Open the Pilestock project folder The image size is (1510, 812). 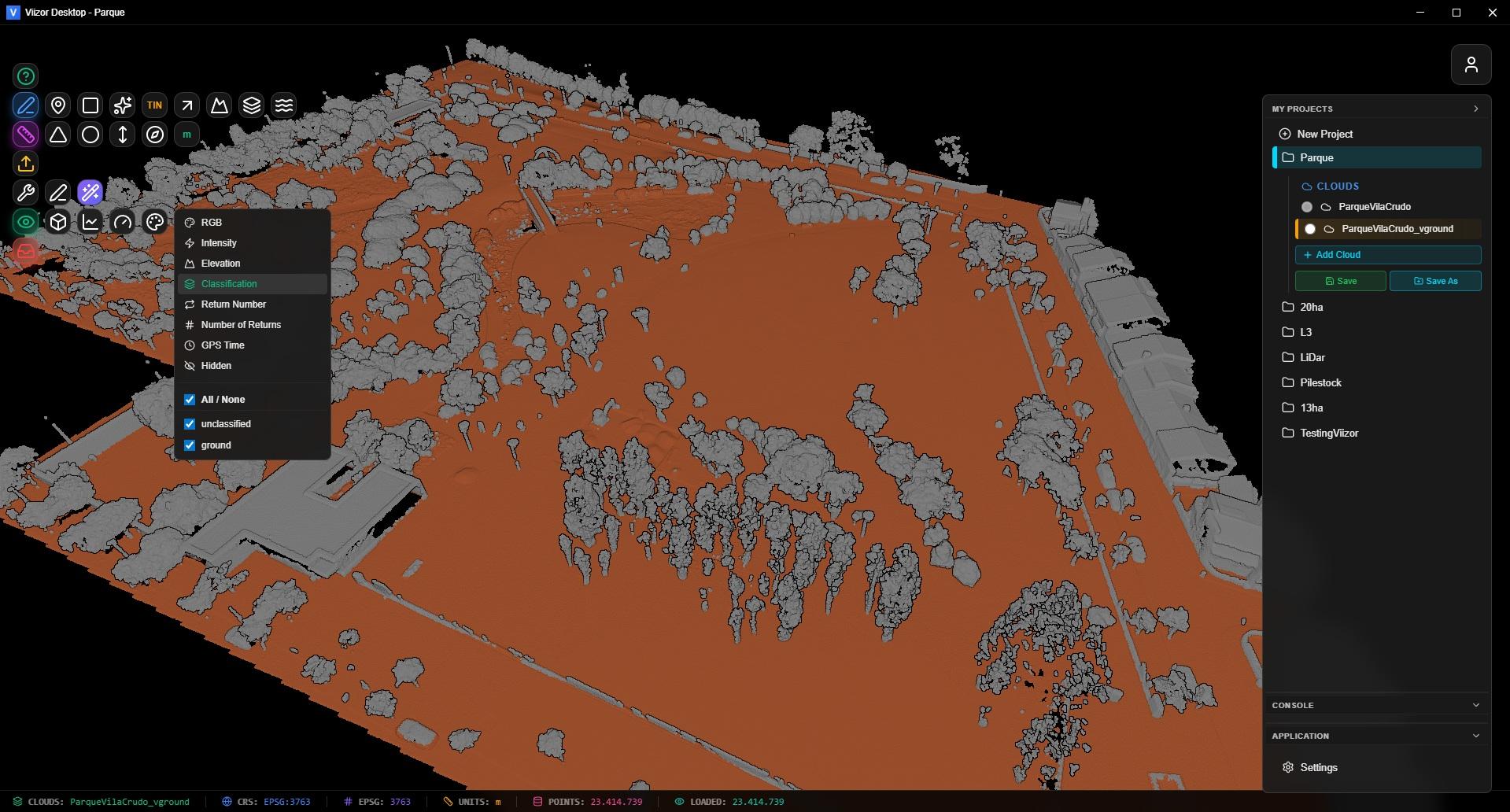pos(1320,382)
